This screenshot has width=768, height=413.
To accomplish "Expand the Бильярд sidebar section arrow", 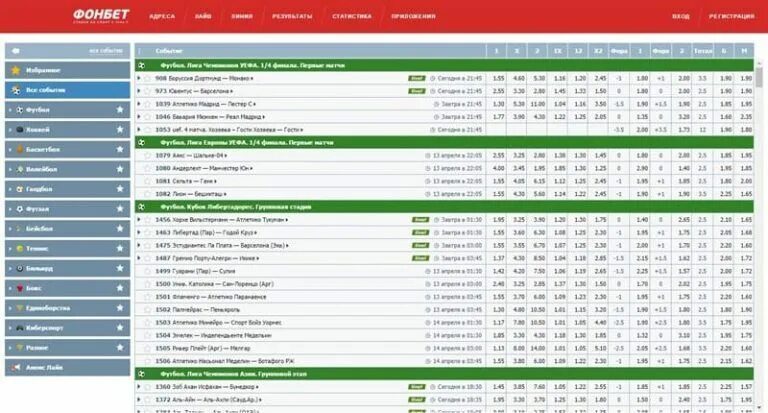I will (x=10, y=268).
